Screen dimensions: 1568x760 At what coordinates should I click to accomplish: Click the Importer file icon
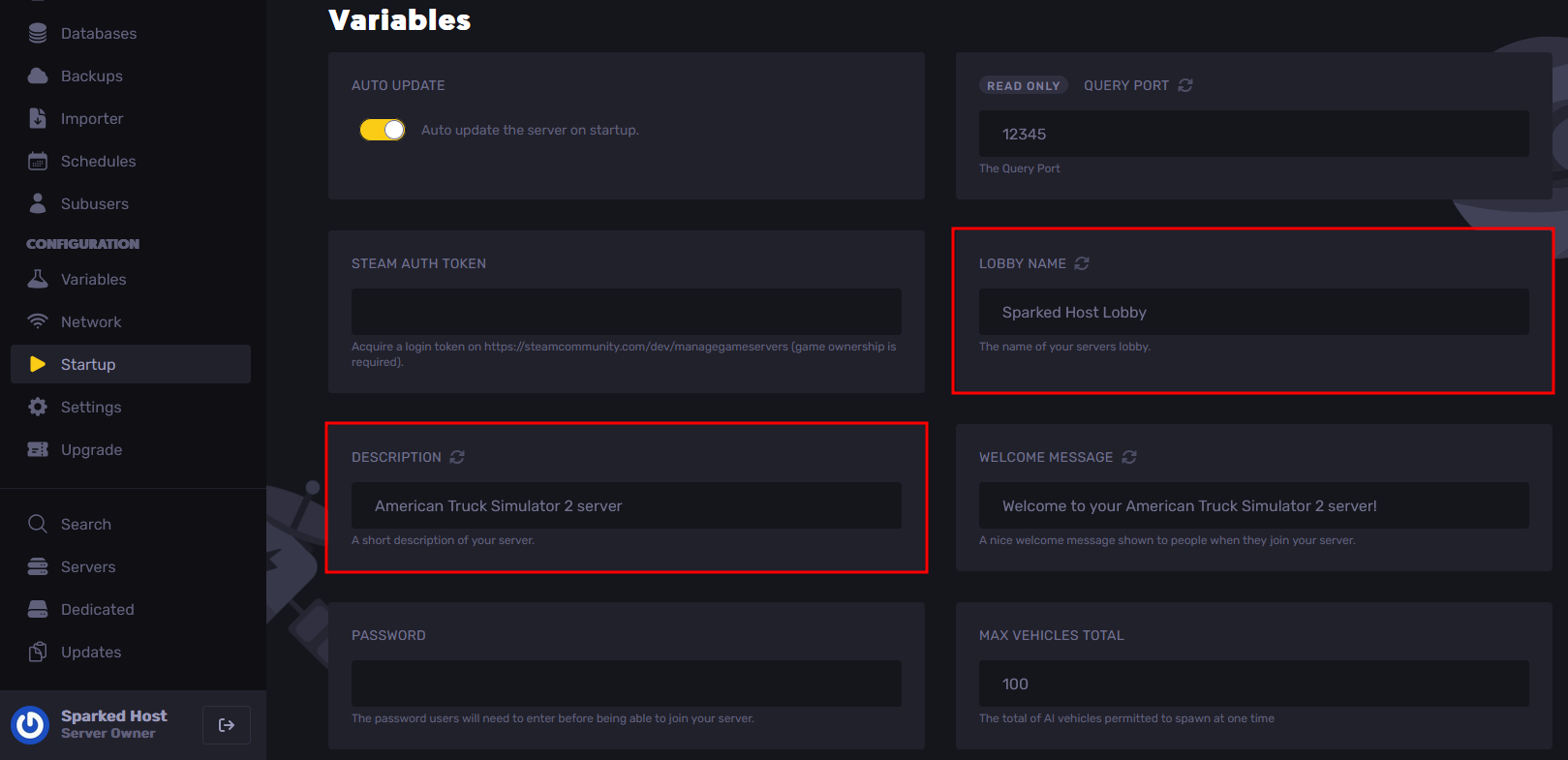click(x=38, y=118)
